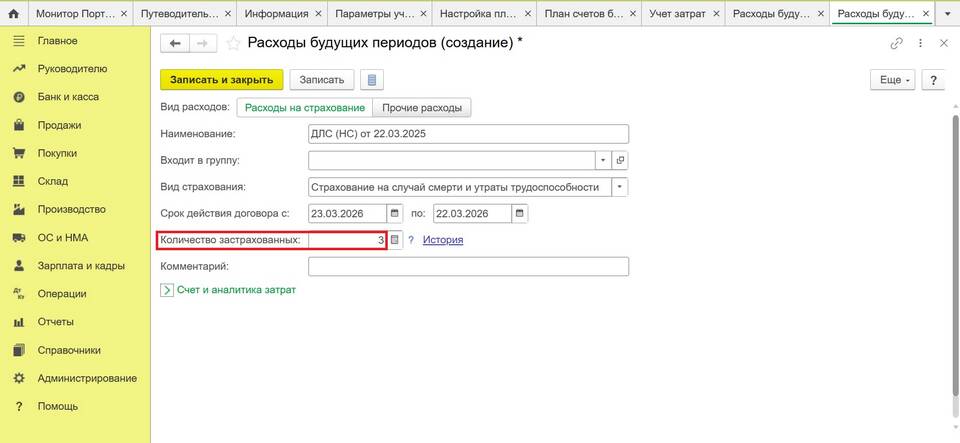The height and width of the screenshot is (443, 960).
Task: Open calculator for Количество застрахованных field
Action: click(x=395, y=240)
